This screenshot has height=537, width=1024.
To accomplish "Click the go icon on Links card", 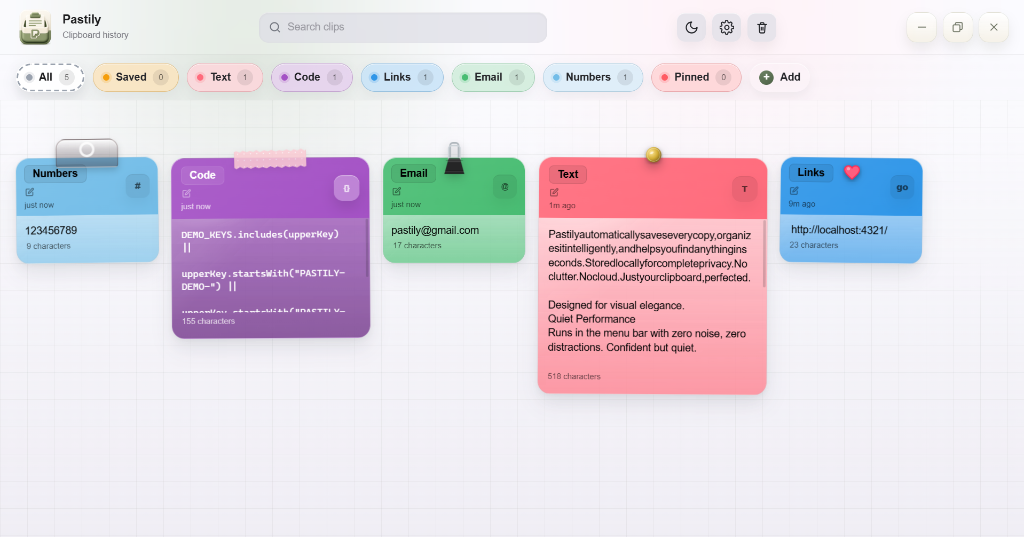I will [902, 187].
